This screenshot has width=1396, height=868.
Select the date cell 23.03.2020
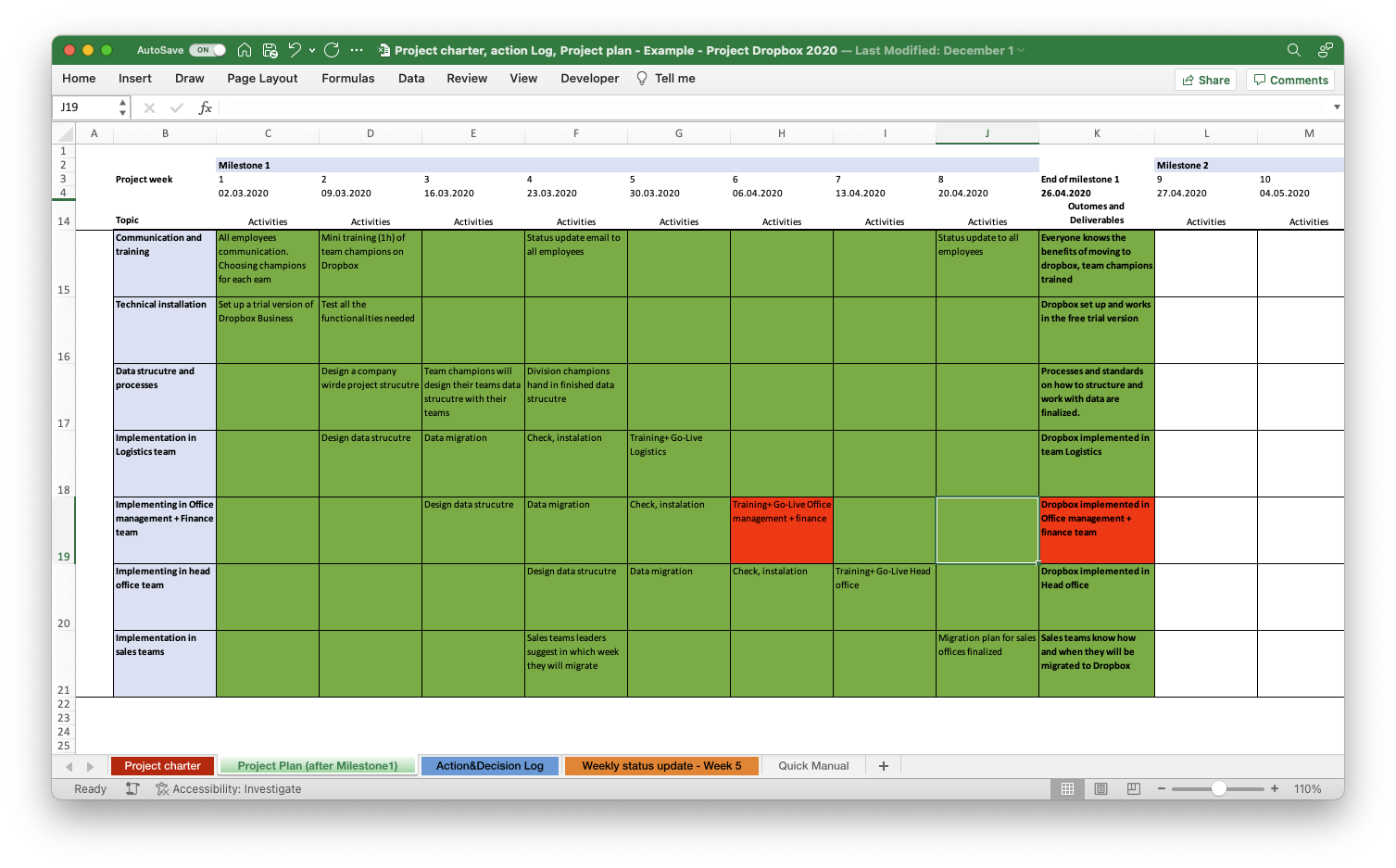(x=576, y=194)
